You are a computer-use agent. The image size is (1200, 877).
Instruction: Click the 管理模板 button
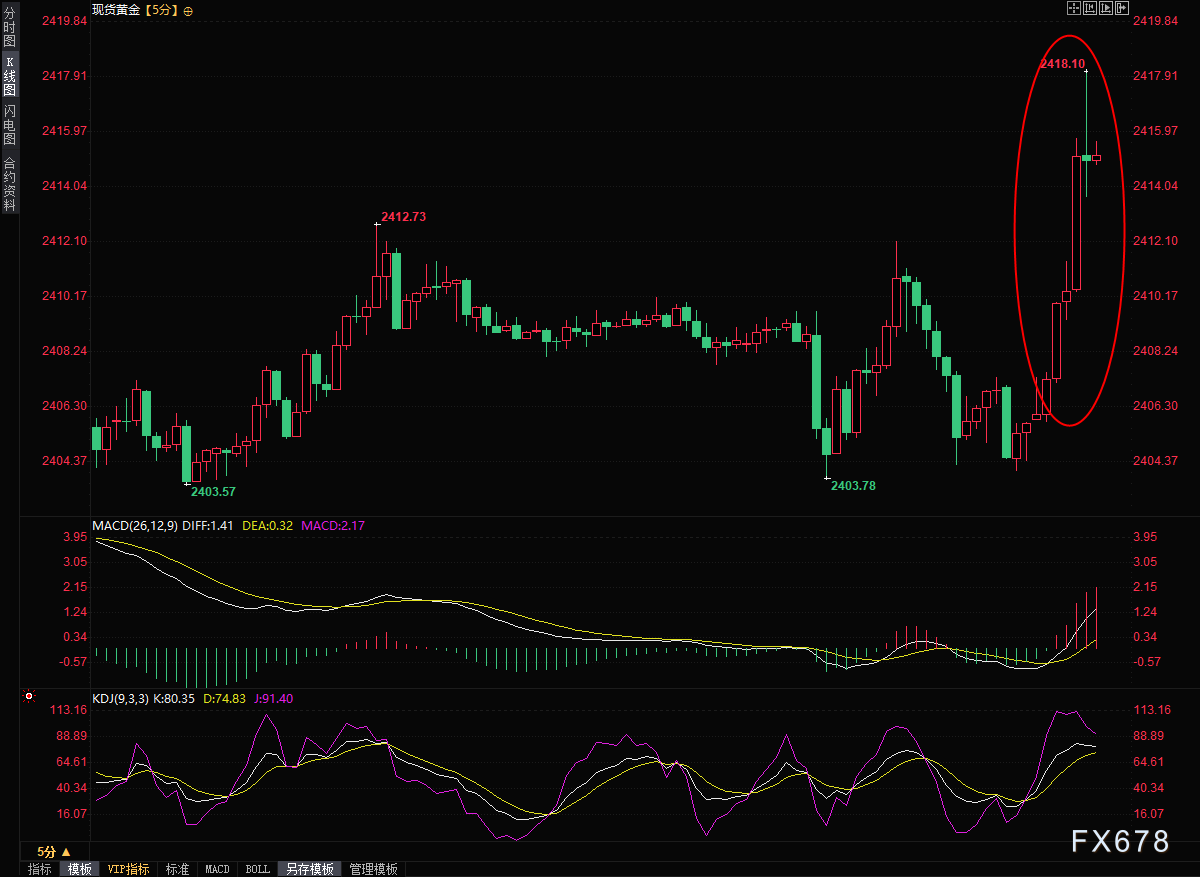[x=373, y=869]
